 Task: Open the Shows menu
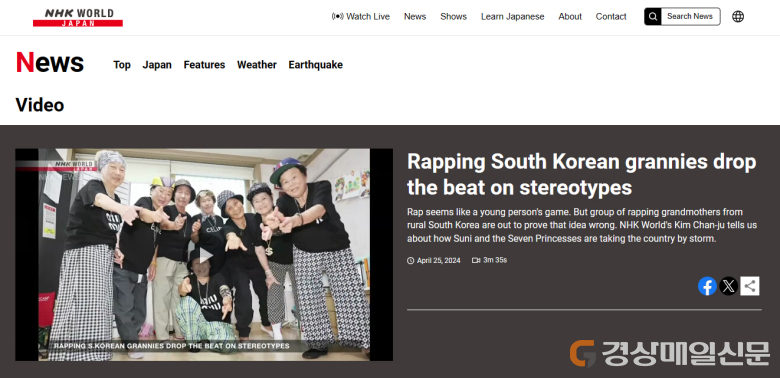pos(453,16)
